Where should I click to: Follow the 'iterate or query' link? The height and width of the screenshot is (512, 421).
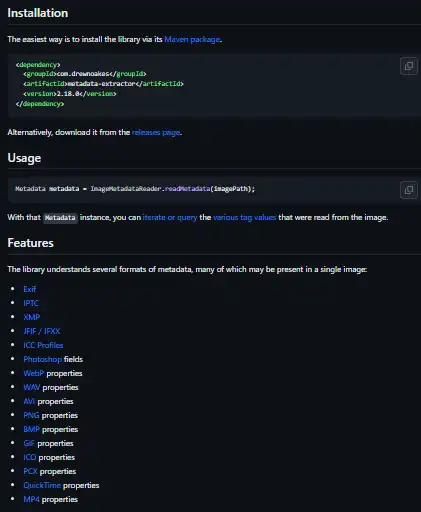[170, 217]
